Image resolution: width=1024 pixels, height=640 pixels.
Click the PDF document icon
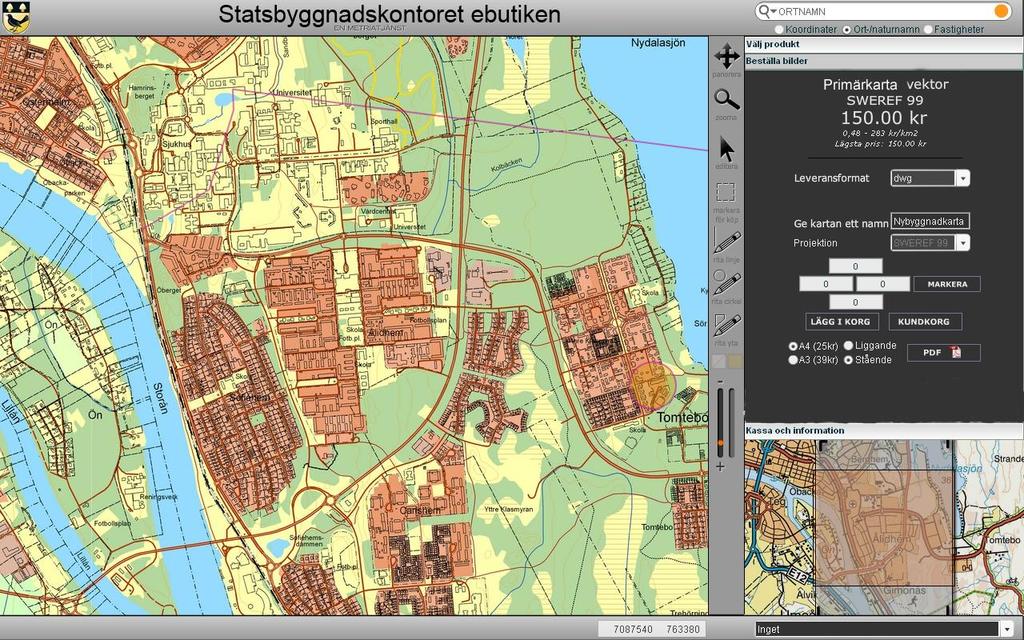956,353
